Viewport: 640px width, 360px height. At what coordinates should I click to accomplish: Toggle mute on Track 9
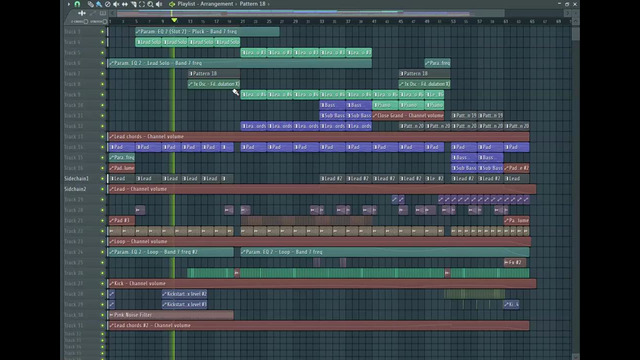(x=102, y=94)
